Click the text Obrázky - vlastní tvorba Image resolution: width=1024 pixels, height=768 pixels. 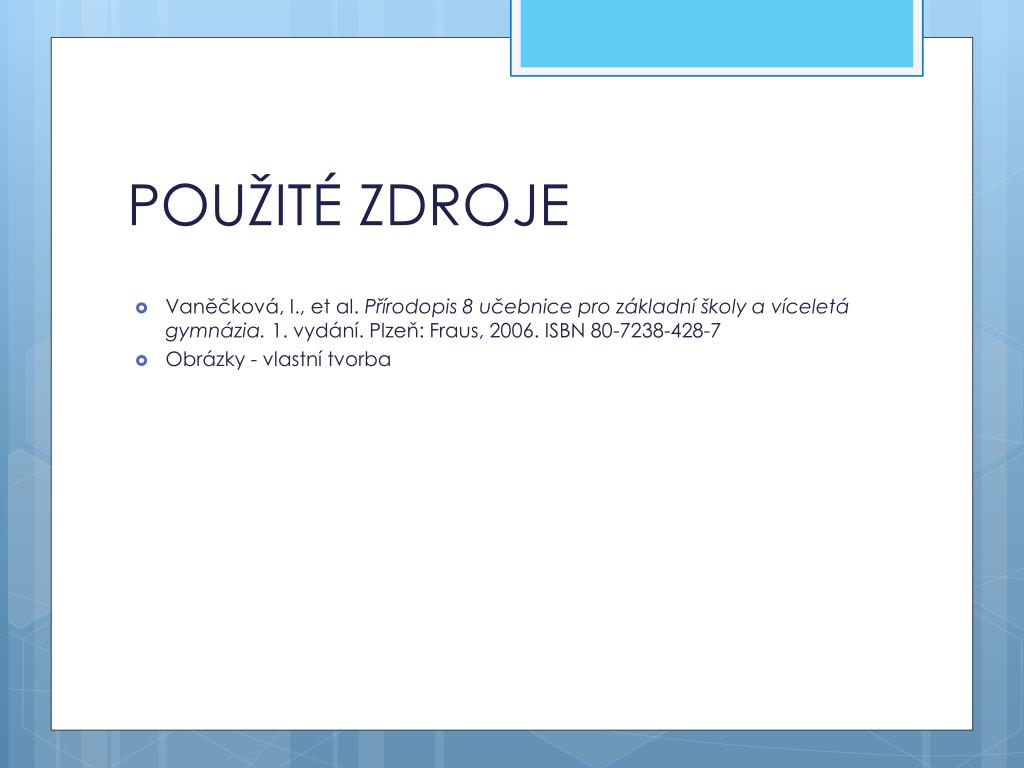pyautogui.click(x=278, y=359)
